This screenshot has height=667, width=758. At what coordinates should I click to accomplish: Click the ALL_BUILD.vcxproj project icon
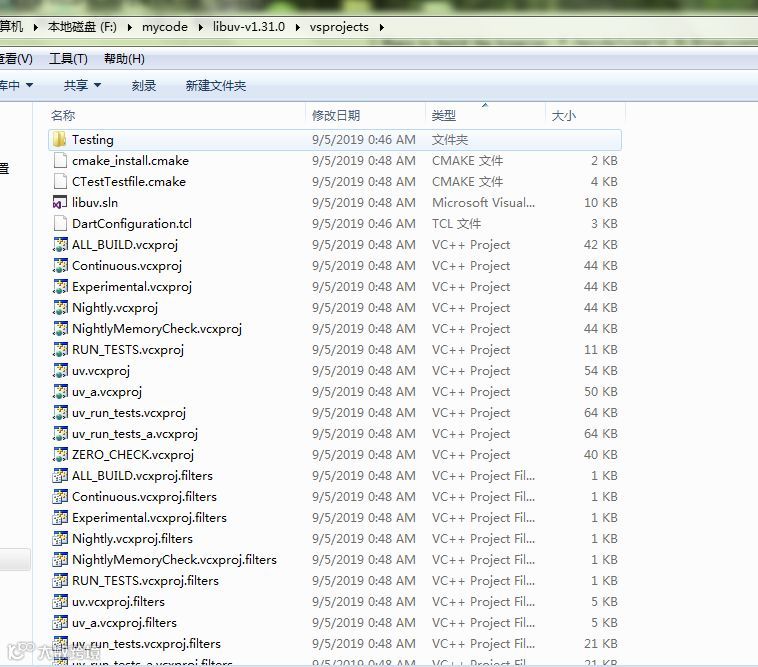point(60,245)
